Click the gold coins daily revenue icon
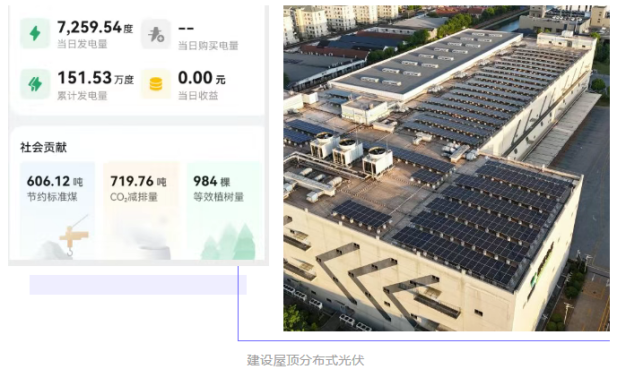 pos(156,84)
